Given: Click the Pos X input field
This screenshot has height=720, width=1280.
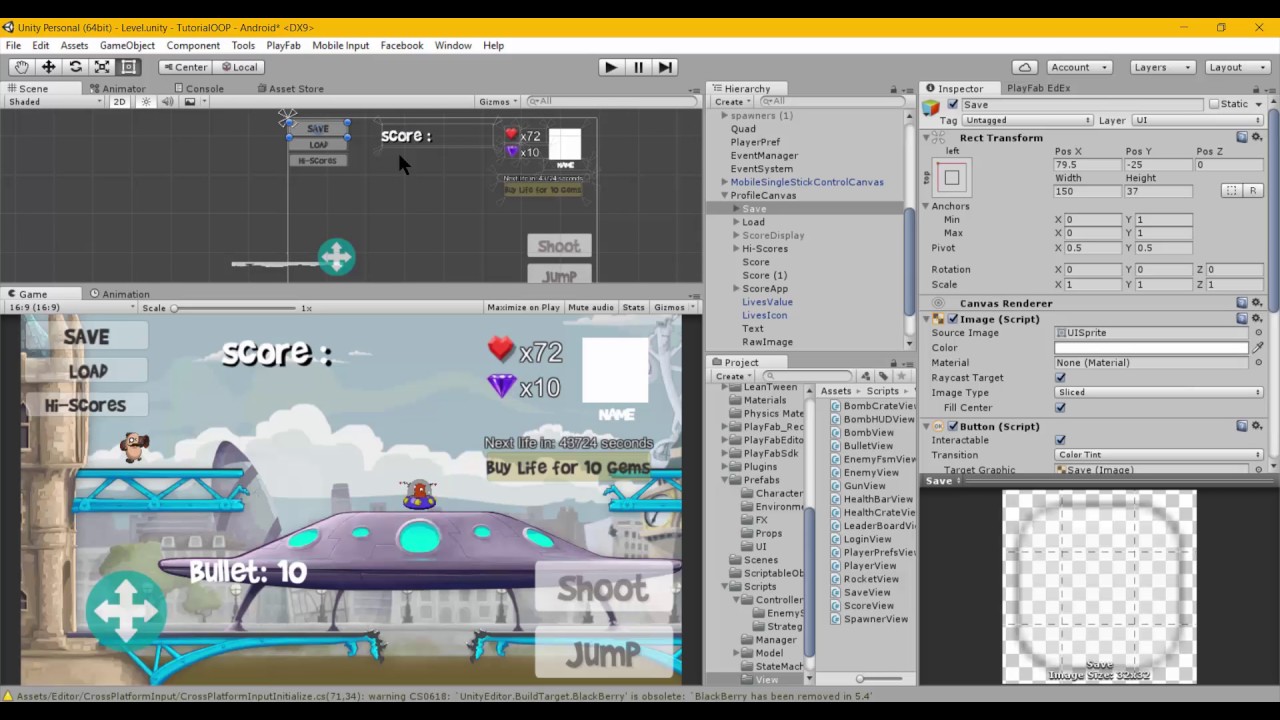Looking at the screenshot, I should pos(1086,164).
